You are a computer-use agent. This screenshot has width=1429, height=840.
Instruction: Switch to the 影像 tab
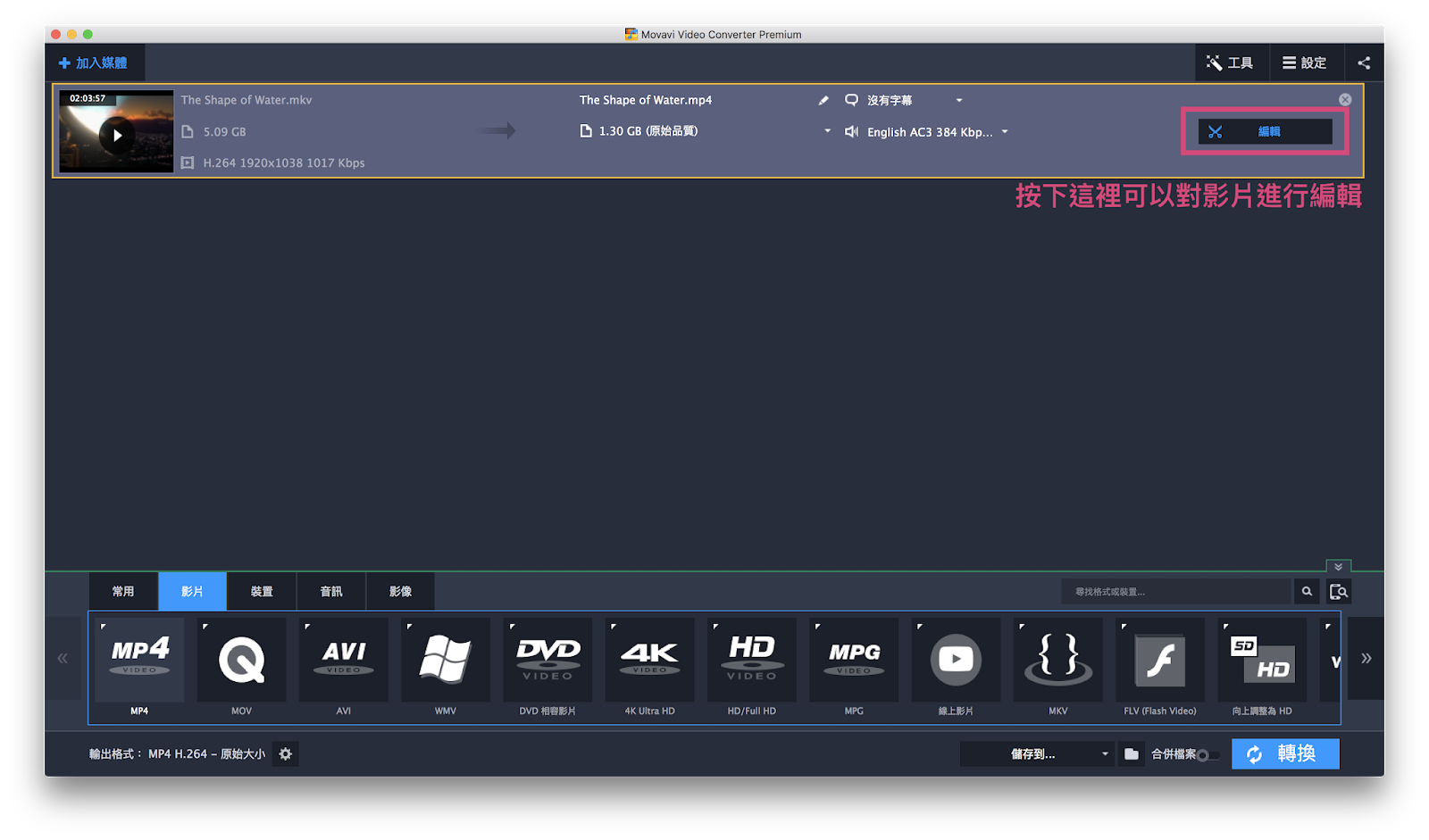(x=400, y=591)
